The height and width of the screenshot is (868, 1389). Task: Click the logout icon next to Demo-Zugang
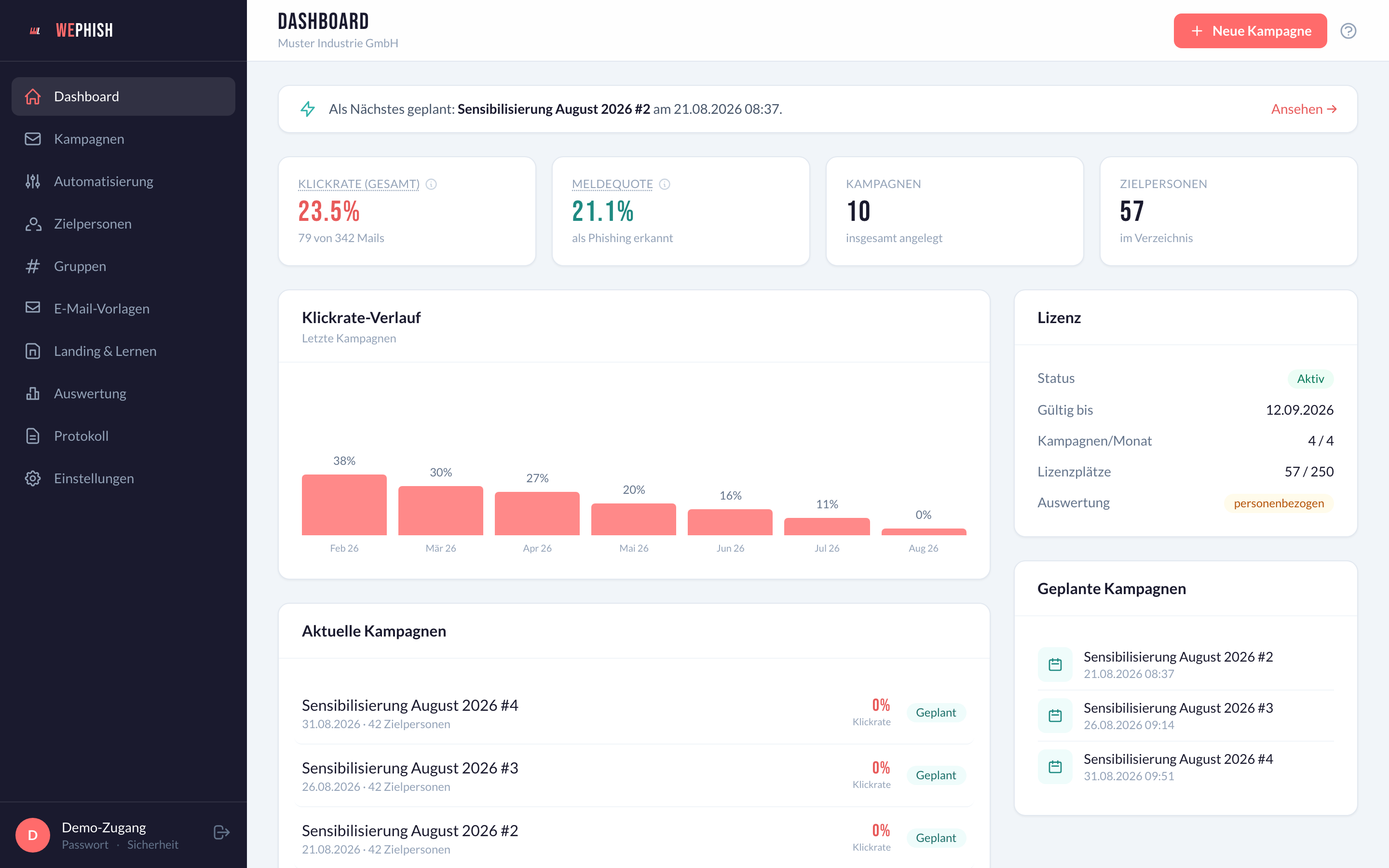pyautogui.click(x=221, y=832)
